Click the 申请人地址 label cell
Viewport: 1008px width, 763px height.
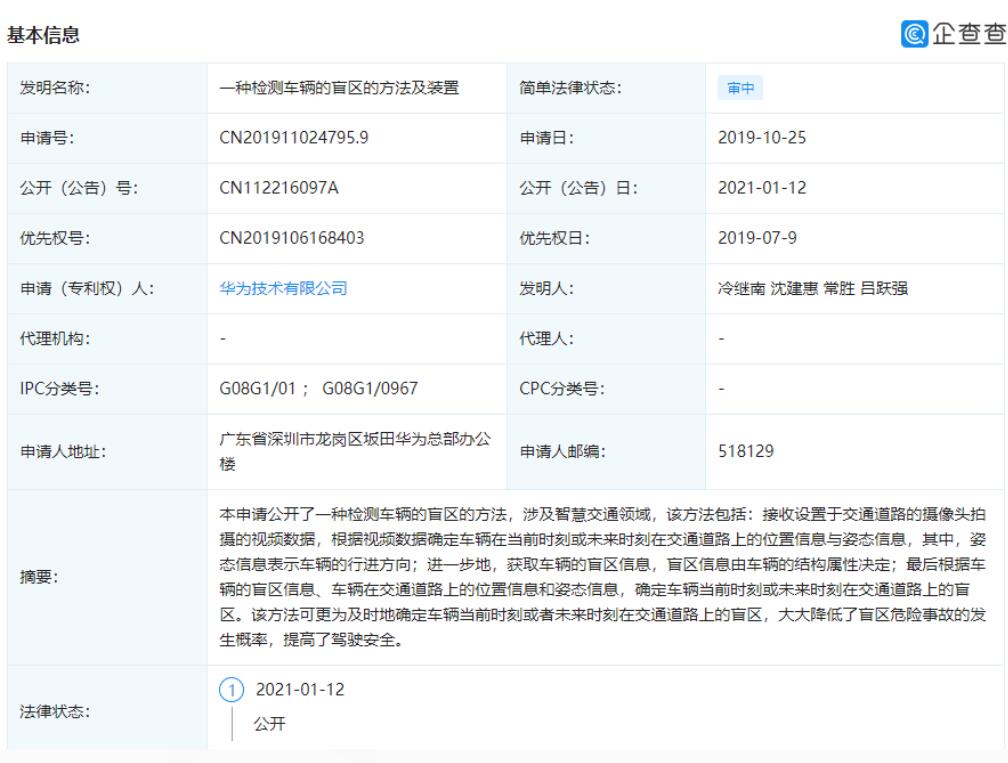pos(107,452)
